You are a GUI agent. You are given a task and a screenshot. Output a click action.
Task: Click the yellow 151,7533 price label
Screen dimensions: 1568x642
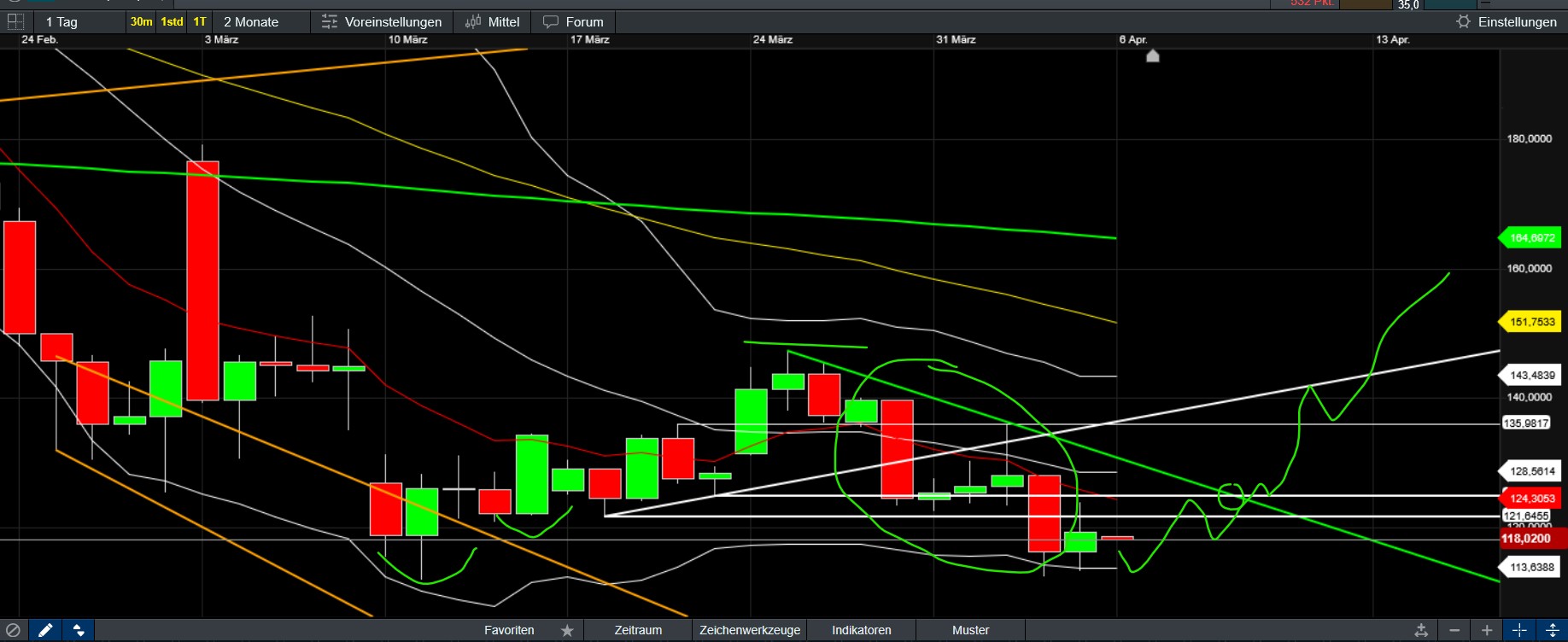click(1531, 322)
